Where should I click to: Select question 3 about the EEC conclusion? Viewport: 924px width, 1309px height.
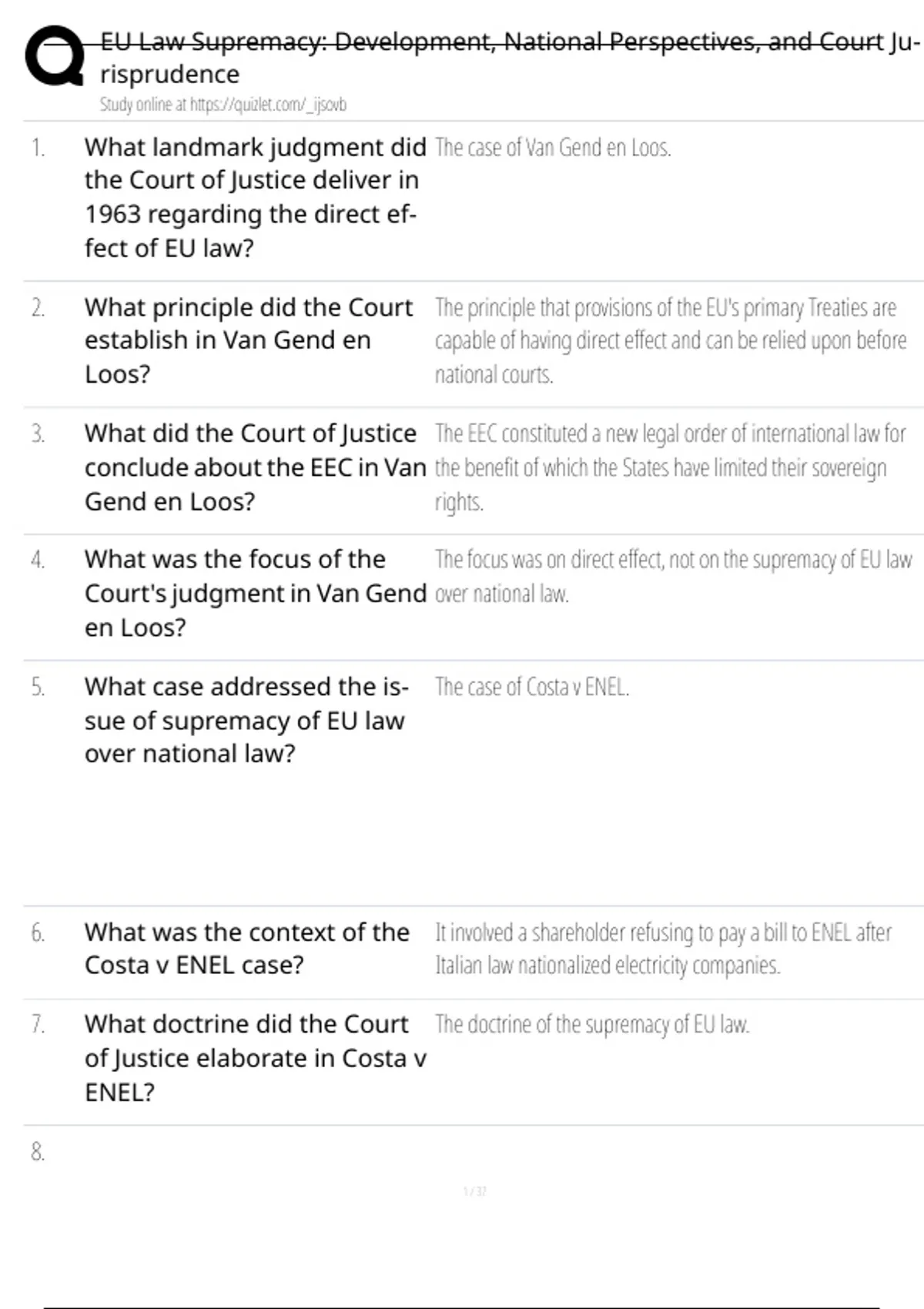tap(254, 467)
